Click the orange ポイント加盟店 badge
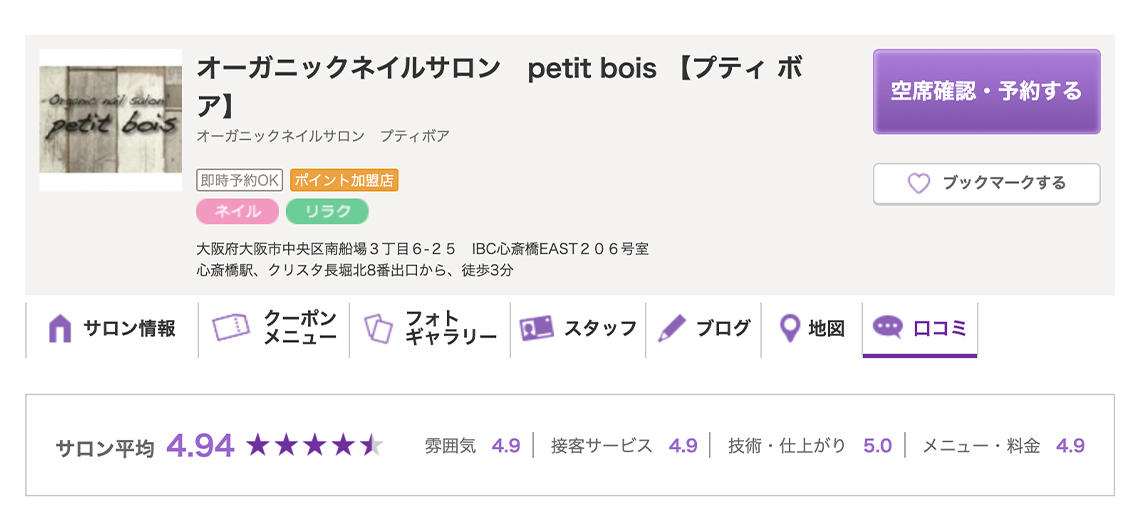Screen dimensions: 1139x531 pos(344,180)
